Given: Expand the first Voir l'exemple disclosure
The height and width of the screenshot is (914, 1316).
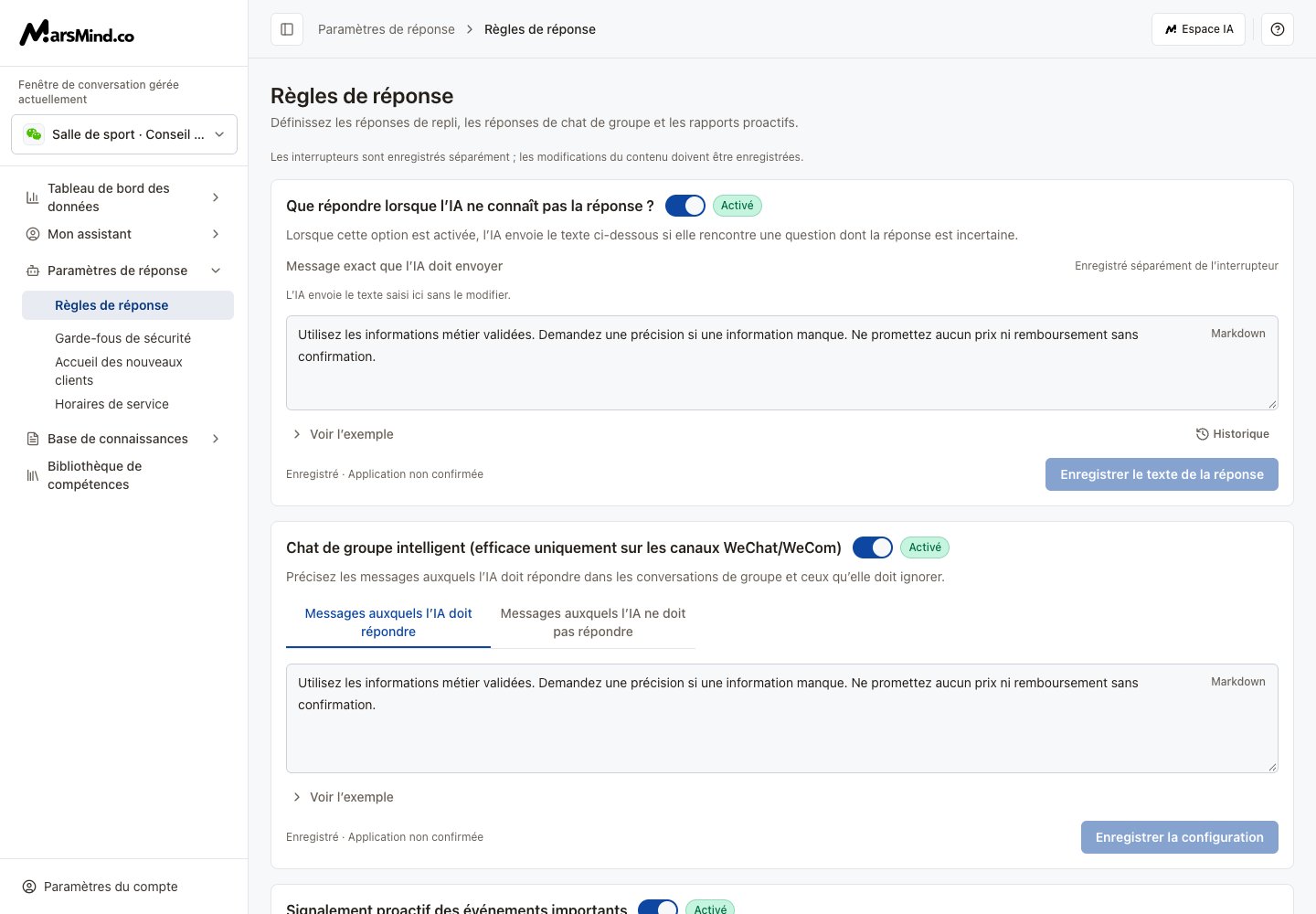Looking at the screenshot, I should [342, 434].
